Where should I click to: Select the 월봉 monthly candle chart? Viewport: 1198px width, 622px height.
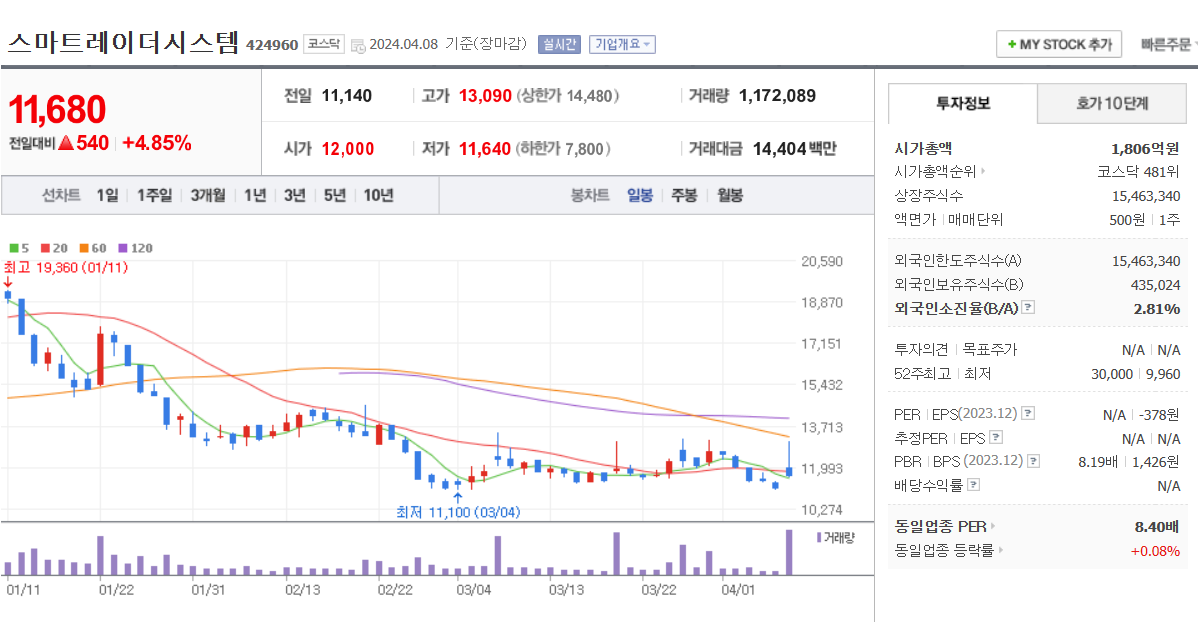730,195
